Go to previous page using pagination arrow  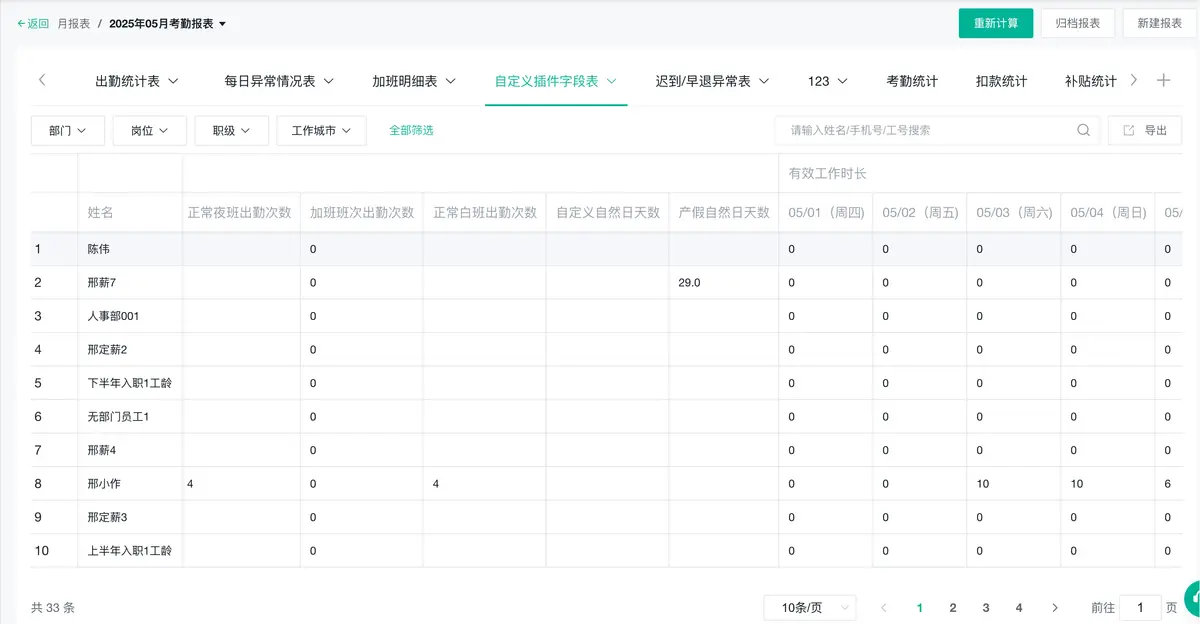[884, 607]
